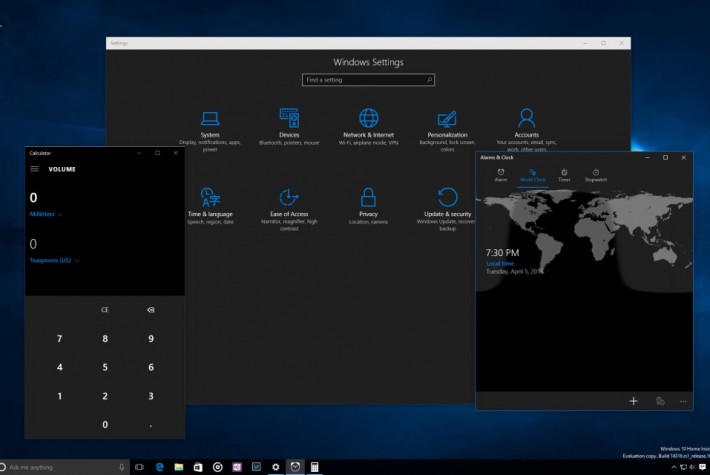
Task: Open Task View from taskbar
Action: point(139,467)
